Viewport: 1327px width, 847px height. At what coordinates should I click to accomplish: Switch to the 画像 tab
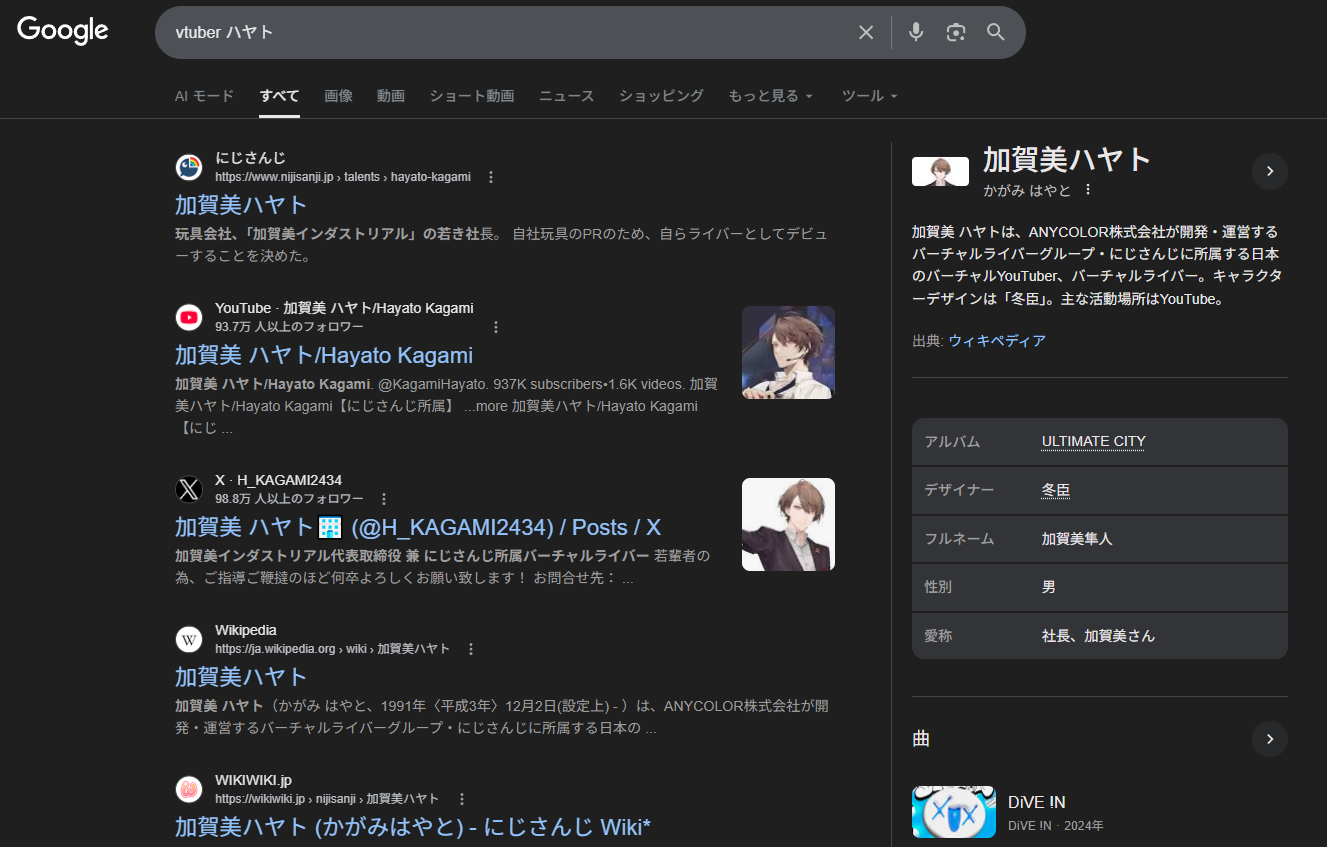point(338,96)
